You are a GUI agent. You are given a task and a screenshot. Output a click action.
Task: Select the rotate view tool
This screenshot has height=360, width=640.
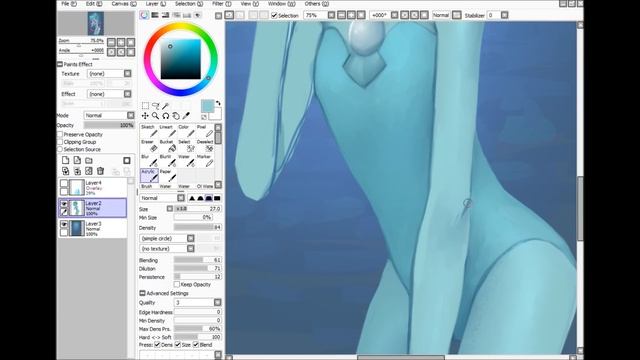coord(166,116)
